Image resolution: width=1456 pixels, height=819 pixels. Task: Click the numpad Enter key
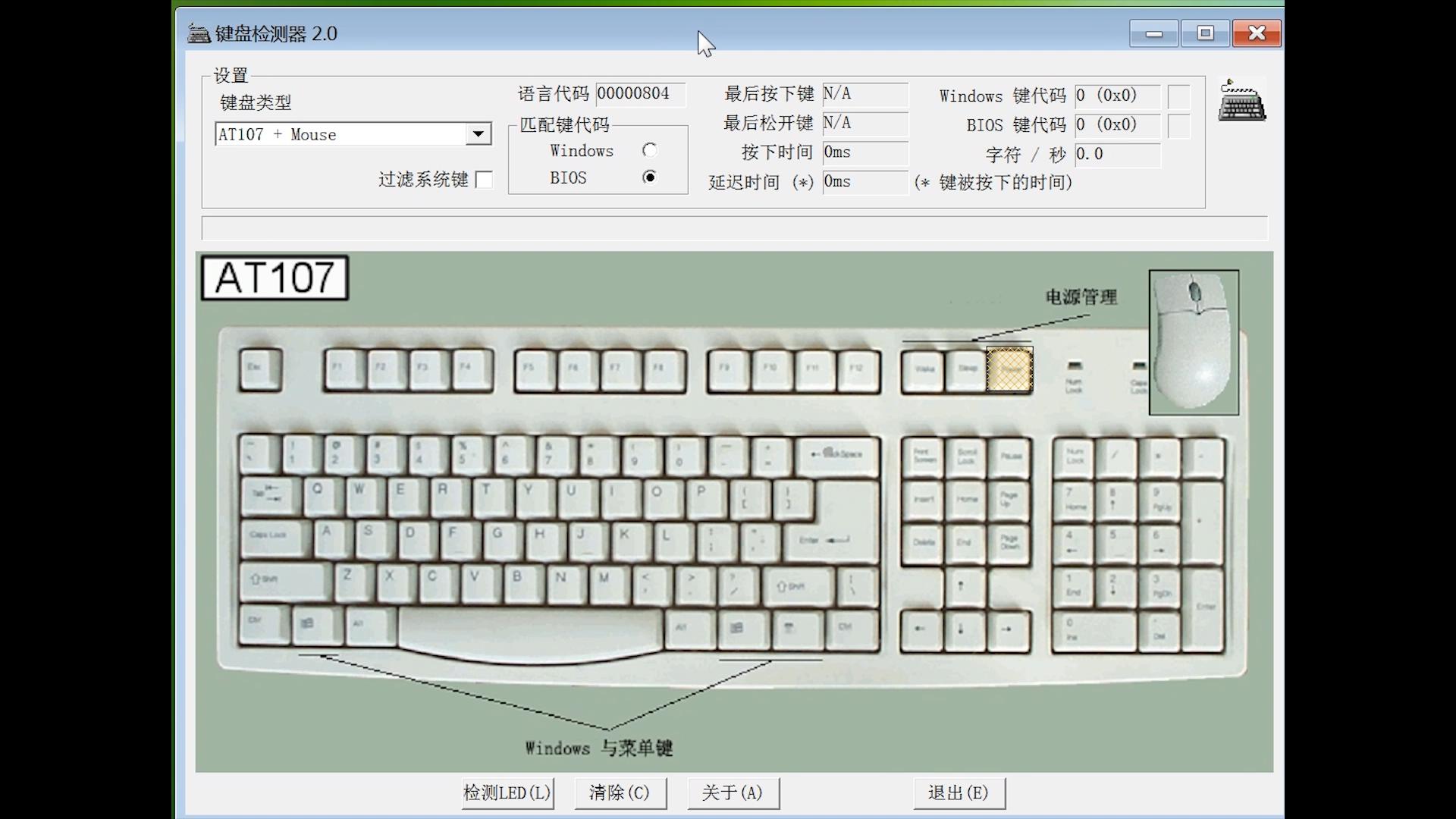(1203, 610)
